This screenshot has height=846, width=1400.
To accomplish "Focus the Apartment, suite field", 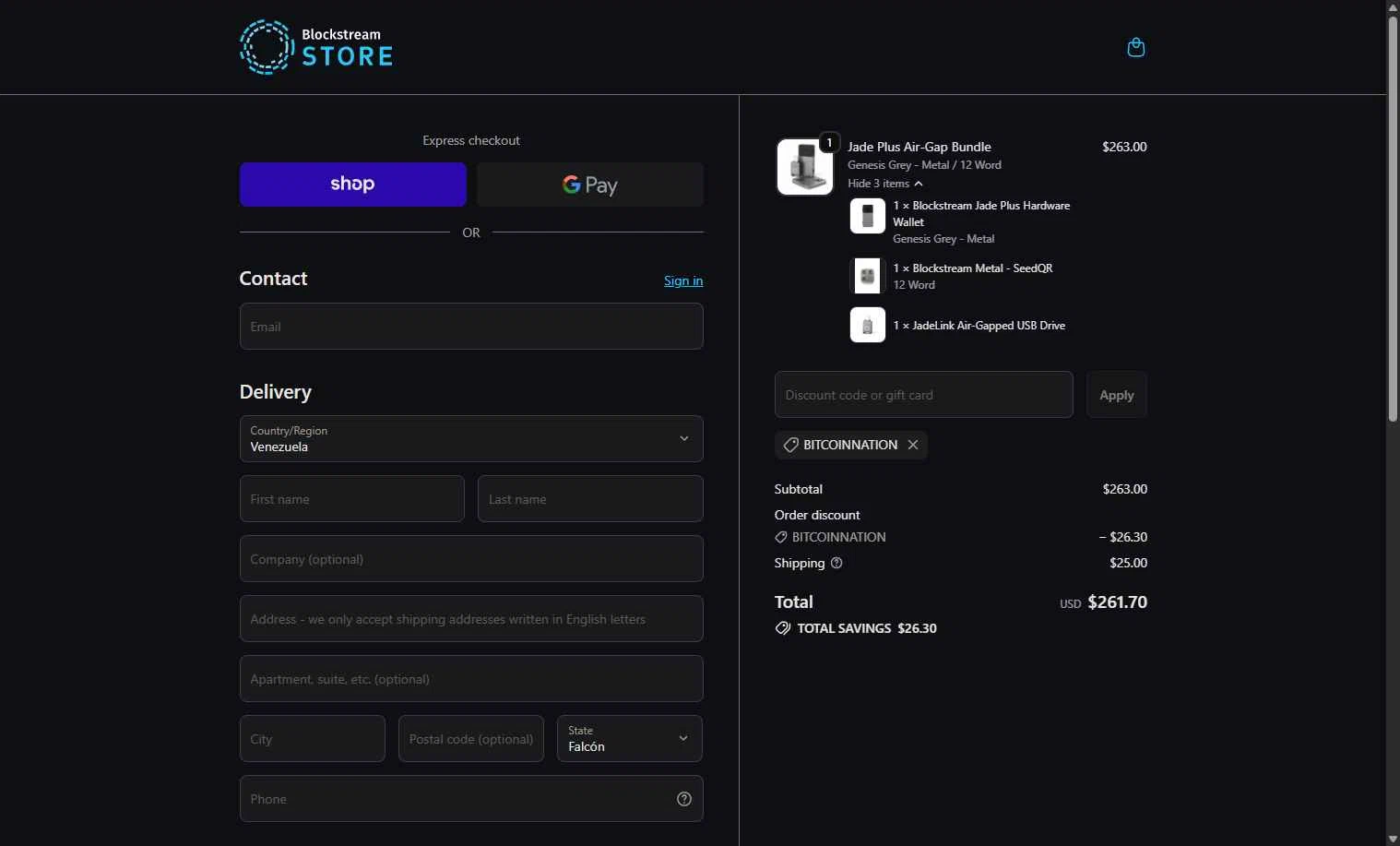I will [x=471, y=679].
